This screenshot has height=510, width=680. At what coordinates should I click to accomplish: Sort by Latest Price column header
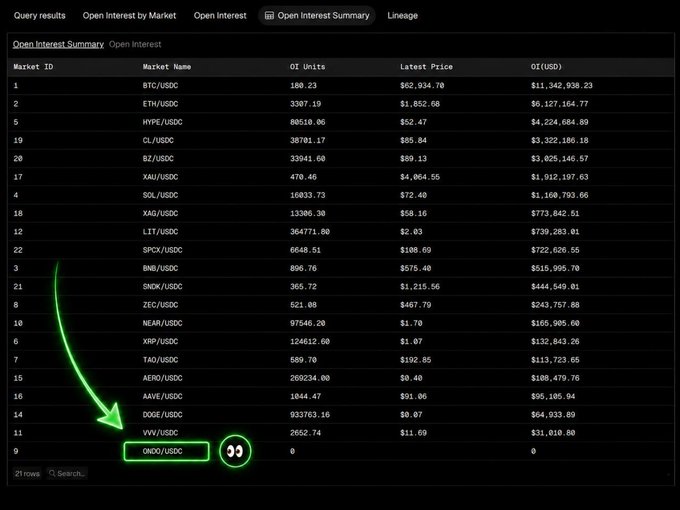(x=426, y=67)
